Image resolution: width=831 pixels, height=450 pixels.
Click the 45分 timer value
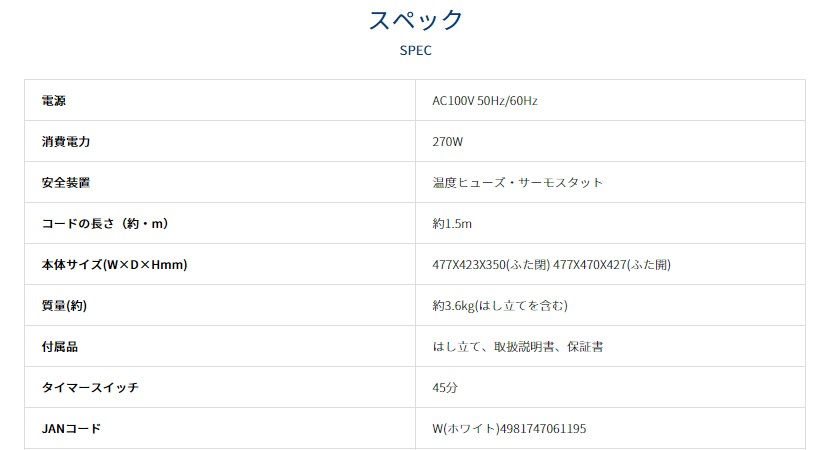[x=446, y=387]
